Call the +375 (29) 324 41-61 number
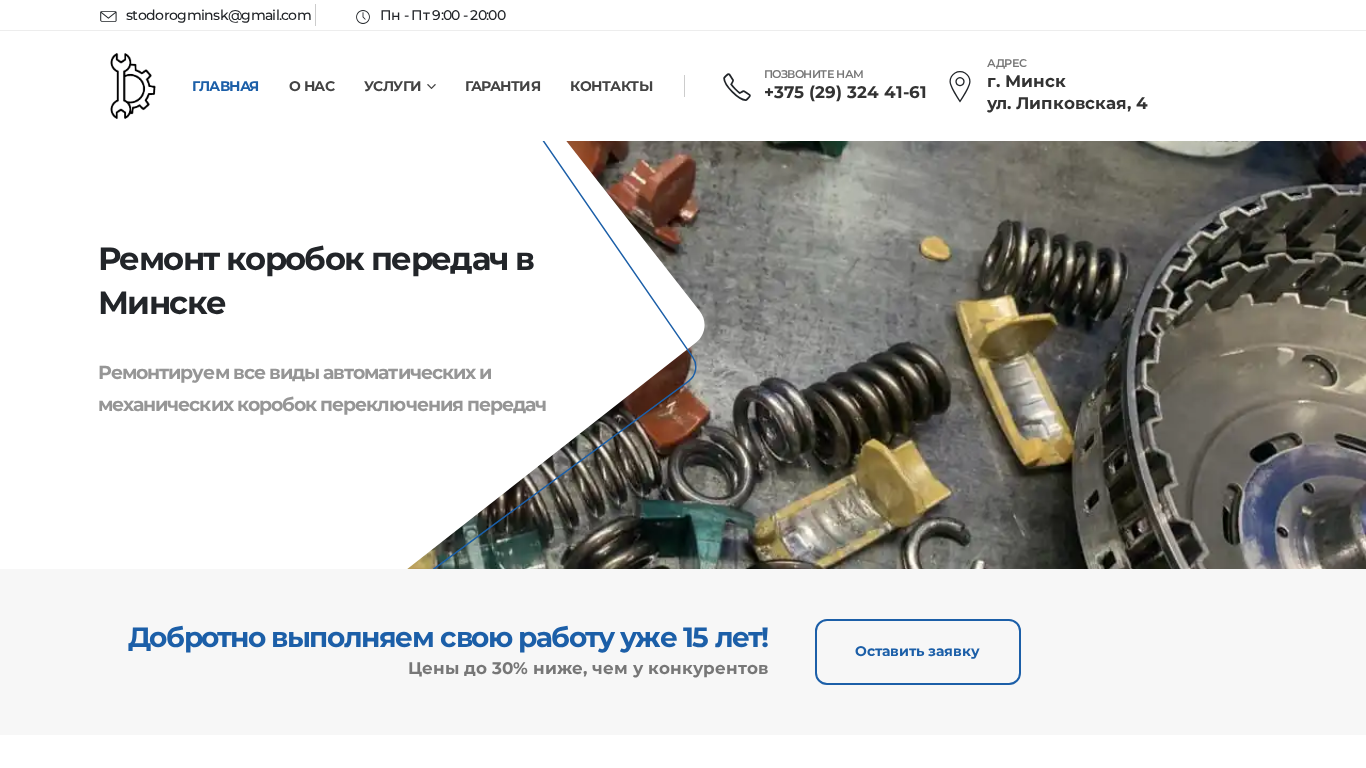Viewport: 1366px width, 768px height. click(x=845, y=92)
